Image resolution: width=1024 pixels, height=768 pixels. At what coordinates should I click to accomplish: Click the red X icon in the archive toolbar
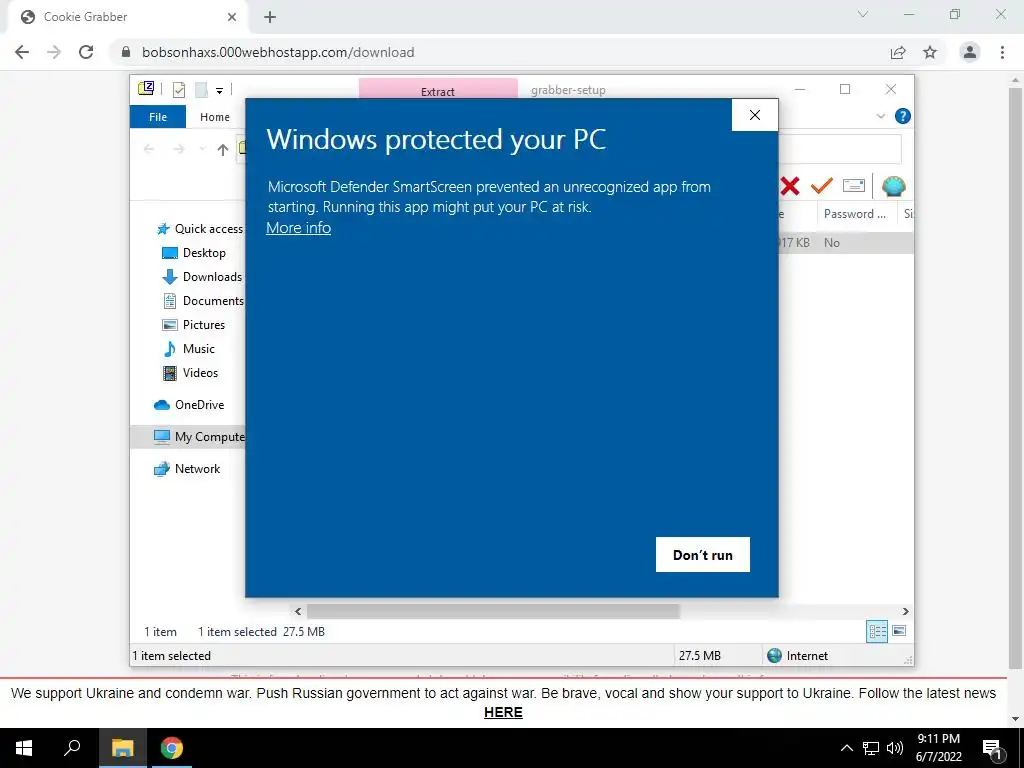click(x=790, y=187)
